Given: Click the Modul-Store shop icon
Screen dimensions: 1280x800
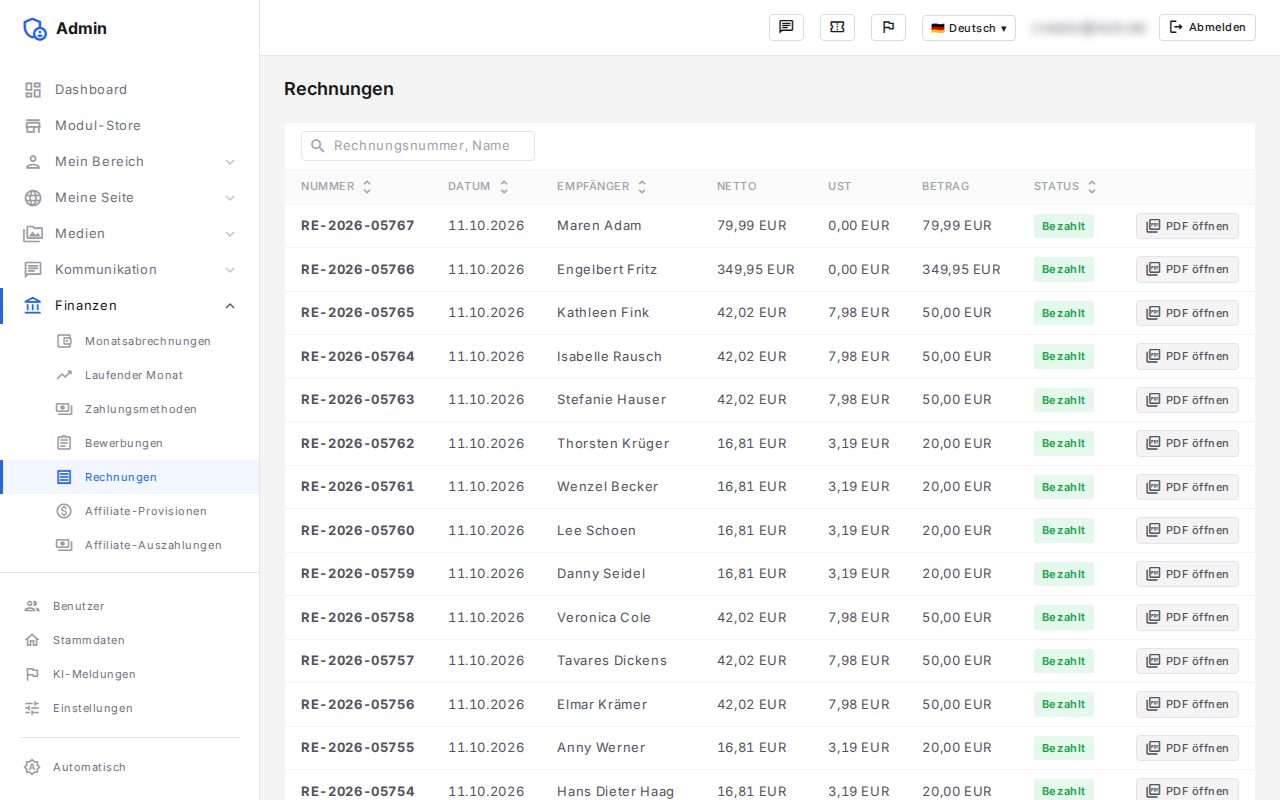Looking at the screenshot, I should click(33, 126).
